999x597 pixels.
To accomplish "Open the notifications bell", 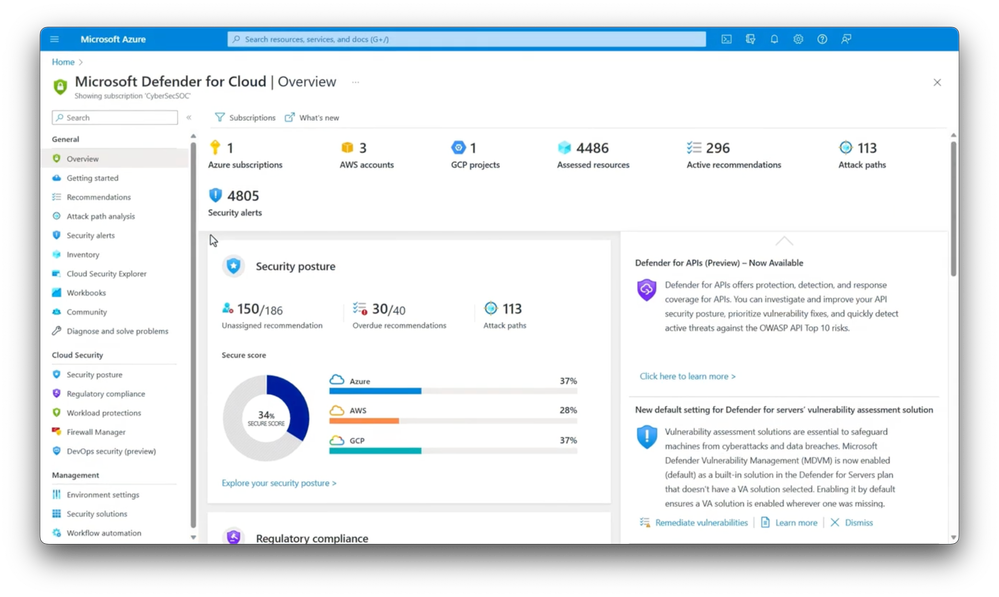I will [774, 40].
